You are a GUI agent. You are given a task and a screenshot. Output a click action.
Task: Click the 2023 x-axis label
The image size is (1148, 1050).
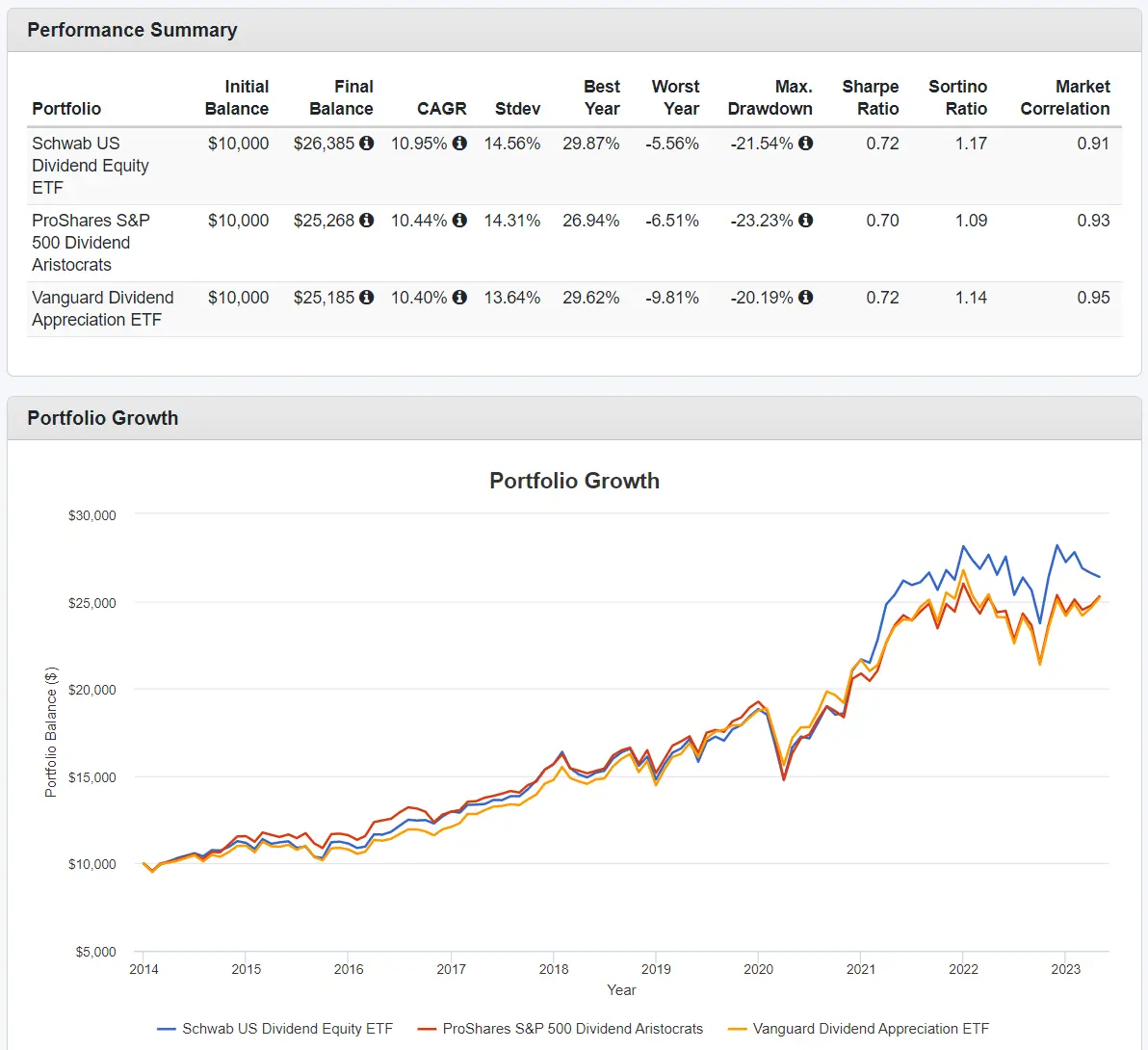pos(1065,969)
